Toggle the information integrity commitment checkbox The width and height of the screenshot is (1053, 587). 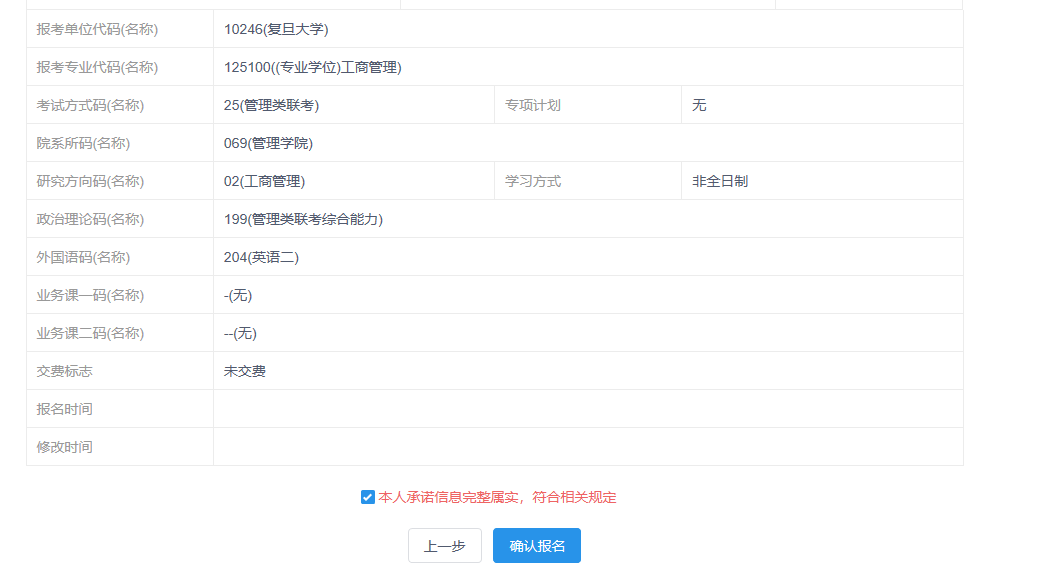(368, 497)
